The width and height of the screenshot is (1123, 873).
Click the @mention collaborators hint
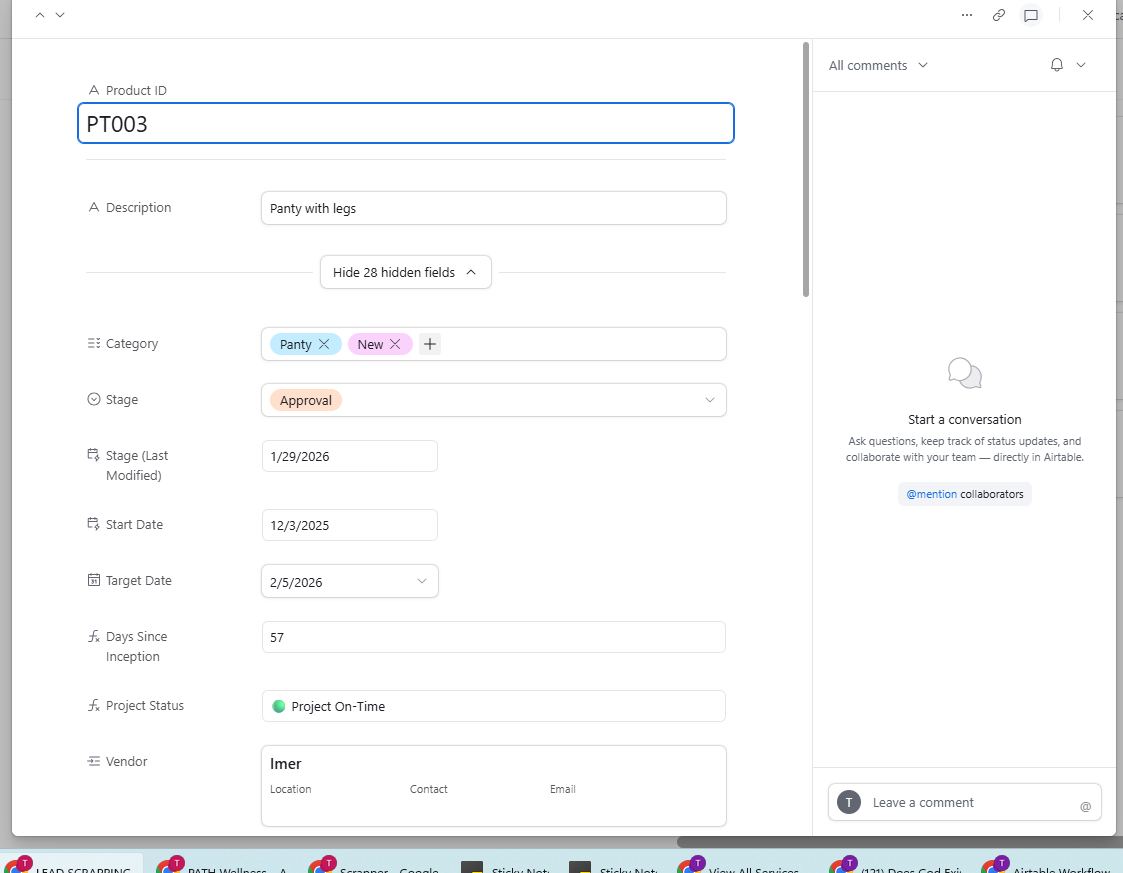(x=965, y=494)
